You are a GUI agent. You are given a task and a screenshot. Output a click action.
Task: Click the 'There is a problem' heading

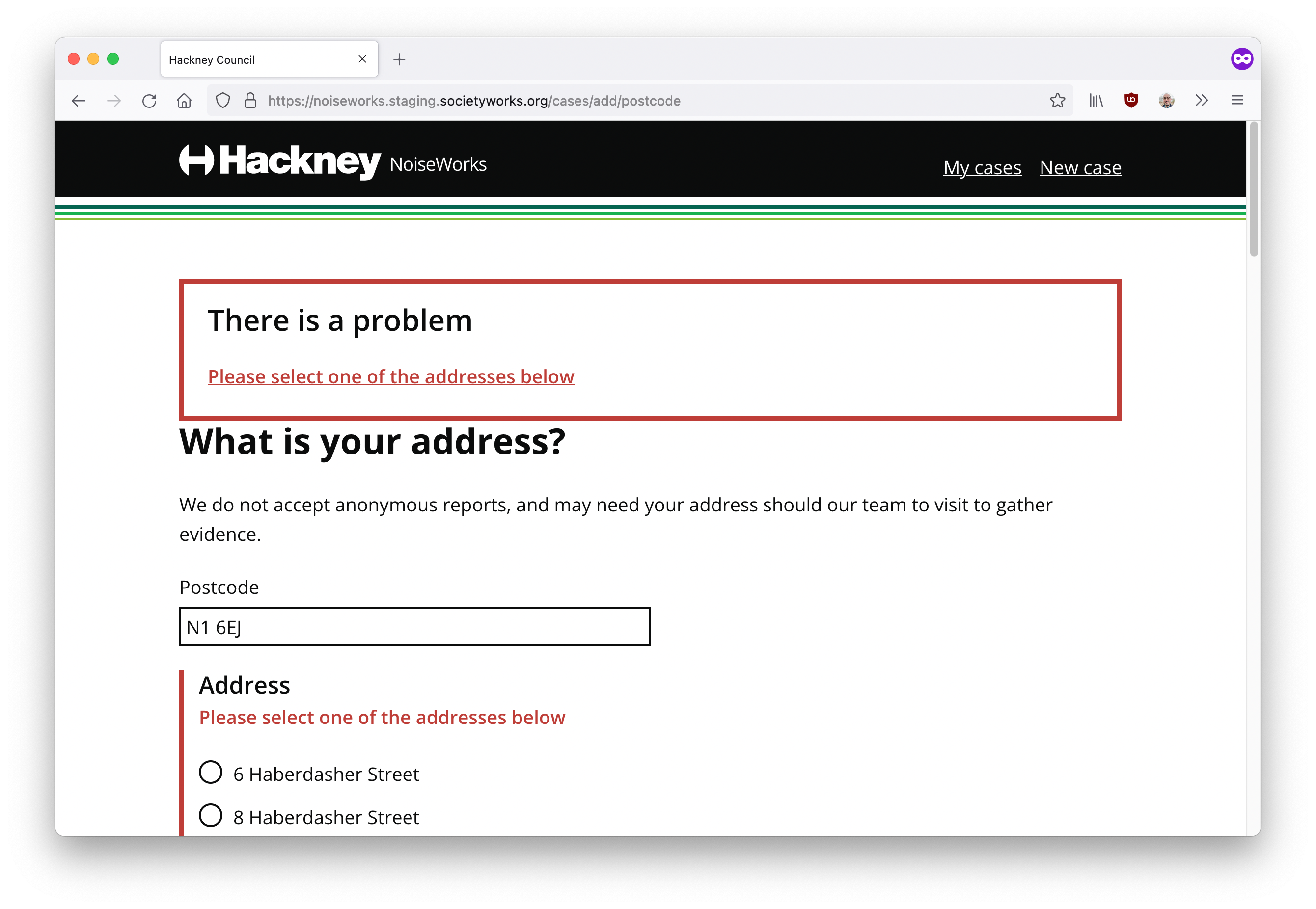click(340, 321)
